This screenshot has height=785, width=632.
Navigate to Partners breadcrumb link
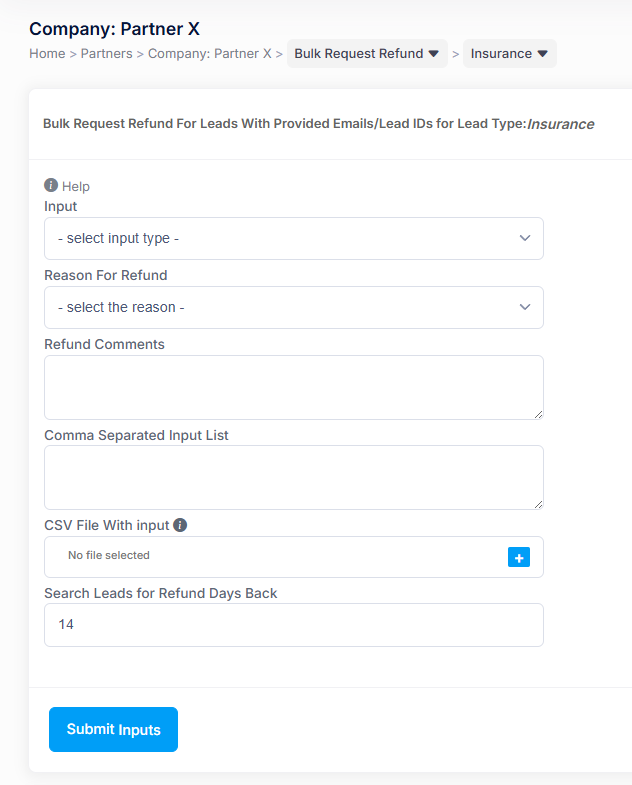coord(106,54)
